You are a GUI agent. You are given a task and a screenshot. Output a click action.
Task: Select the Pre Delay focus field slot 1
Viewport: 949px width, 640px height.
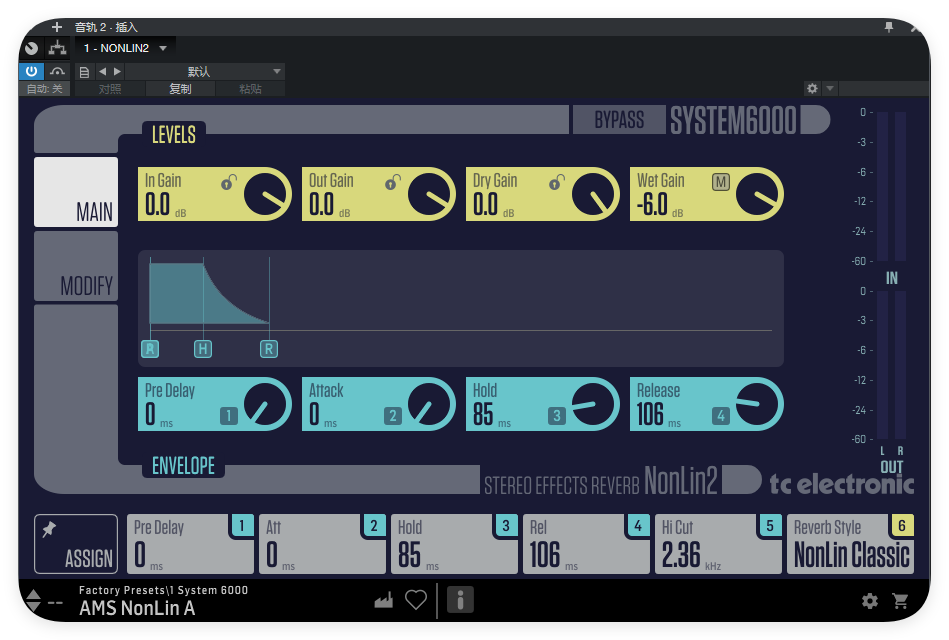tap(191, 544)
